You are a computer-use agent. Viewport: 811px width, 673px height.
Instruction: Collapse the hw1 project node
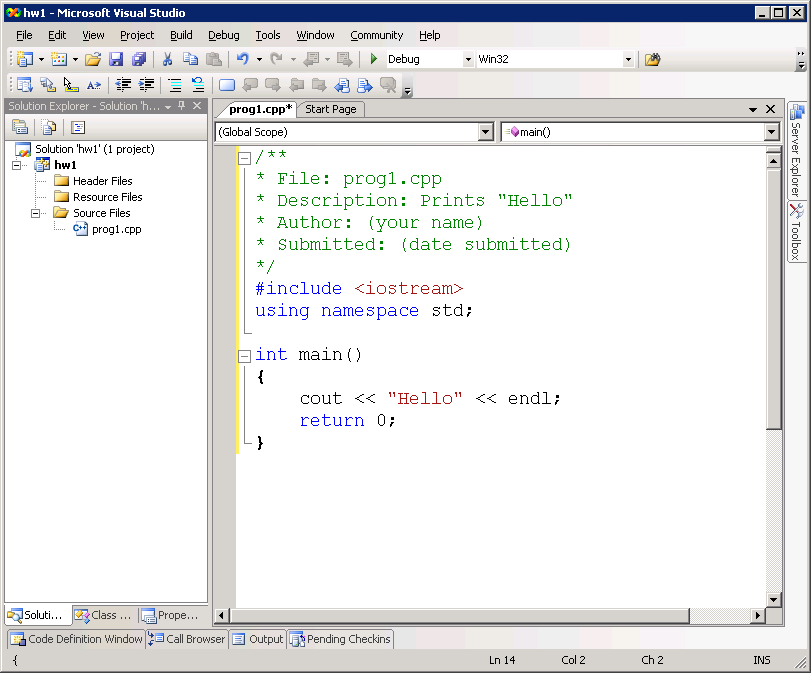(x=17, y=166)
